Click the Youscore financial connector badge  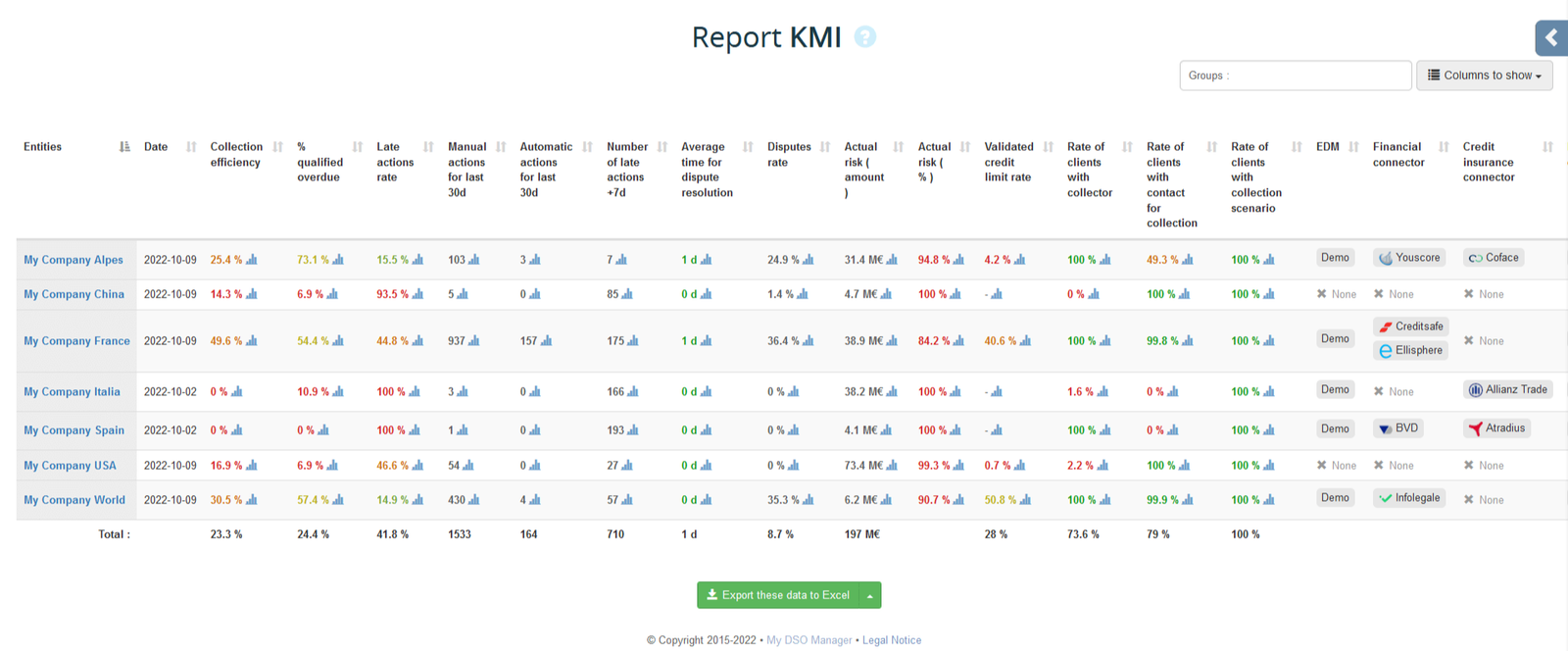pyautogui.click(x=1409, y=258)
